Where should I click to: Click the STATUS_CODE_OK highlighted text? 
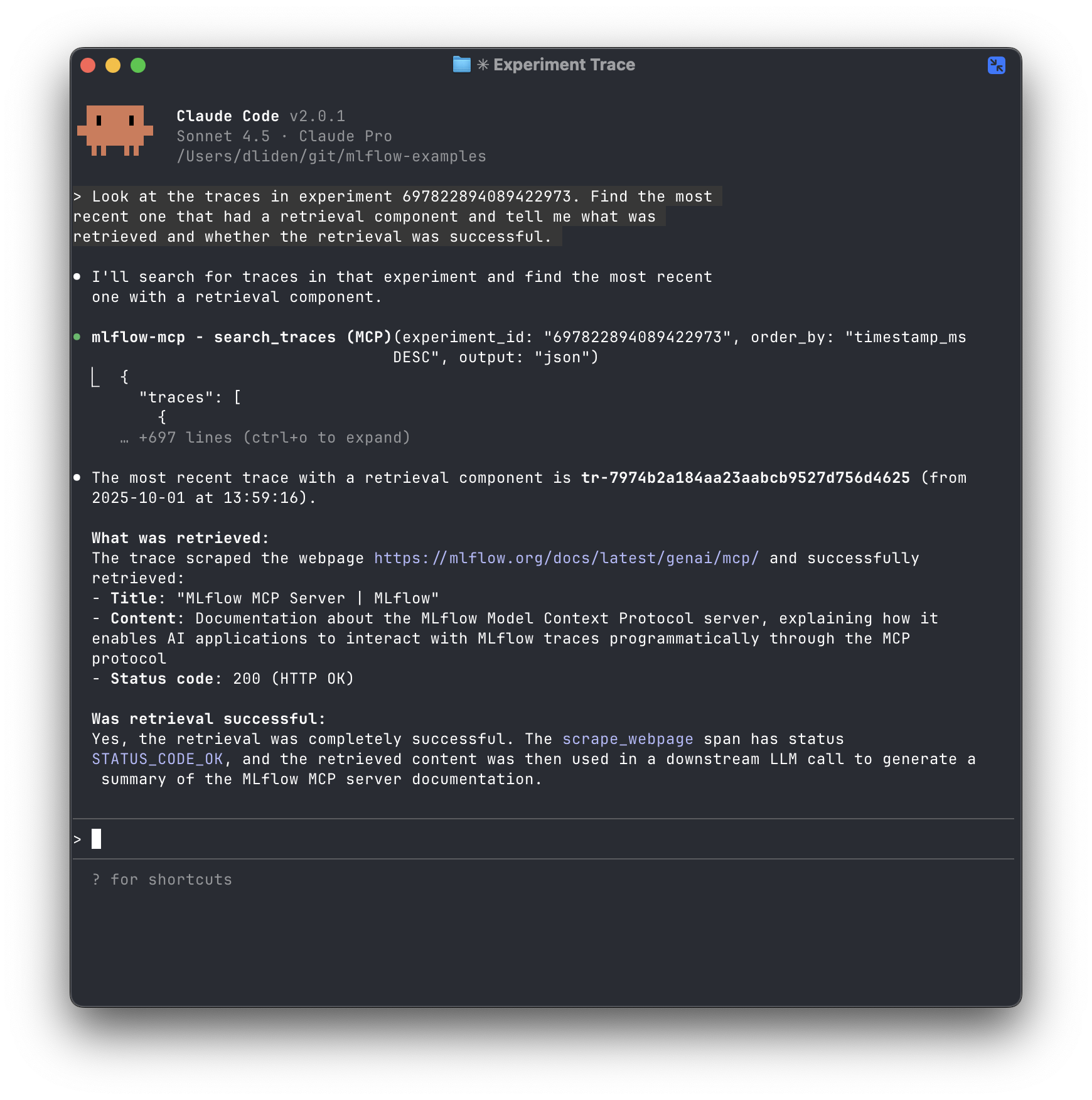coord(158,759)
